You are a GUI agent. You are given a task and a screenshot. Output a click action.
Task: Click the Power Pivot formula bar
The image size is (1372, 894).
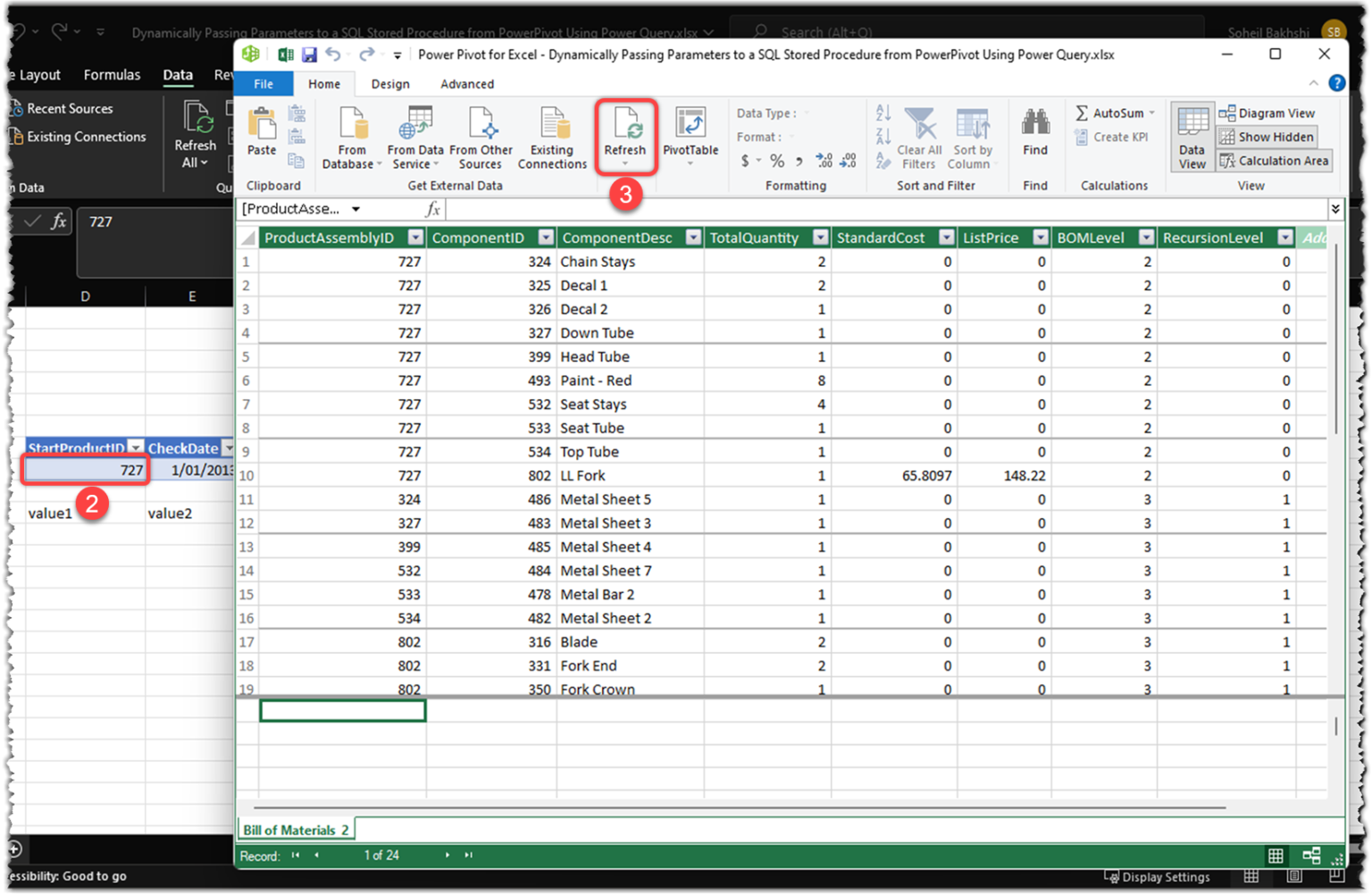tap(886, 209)
